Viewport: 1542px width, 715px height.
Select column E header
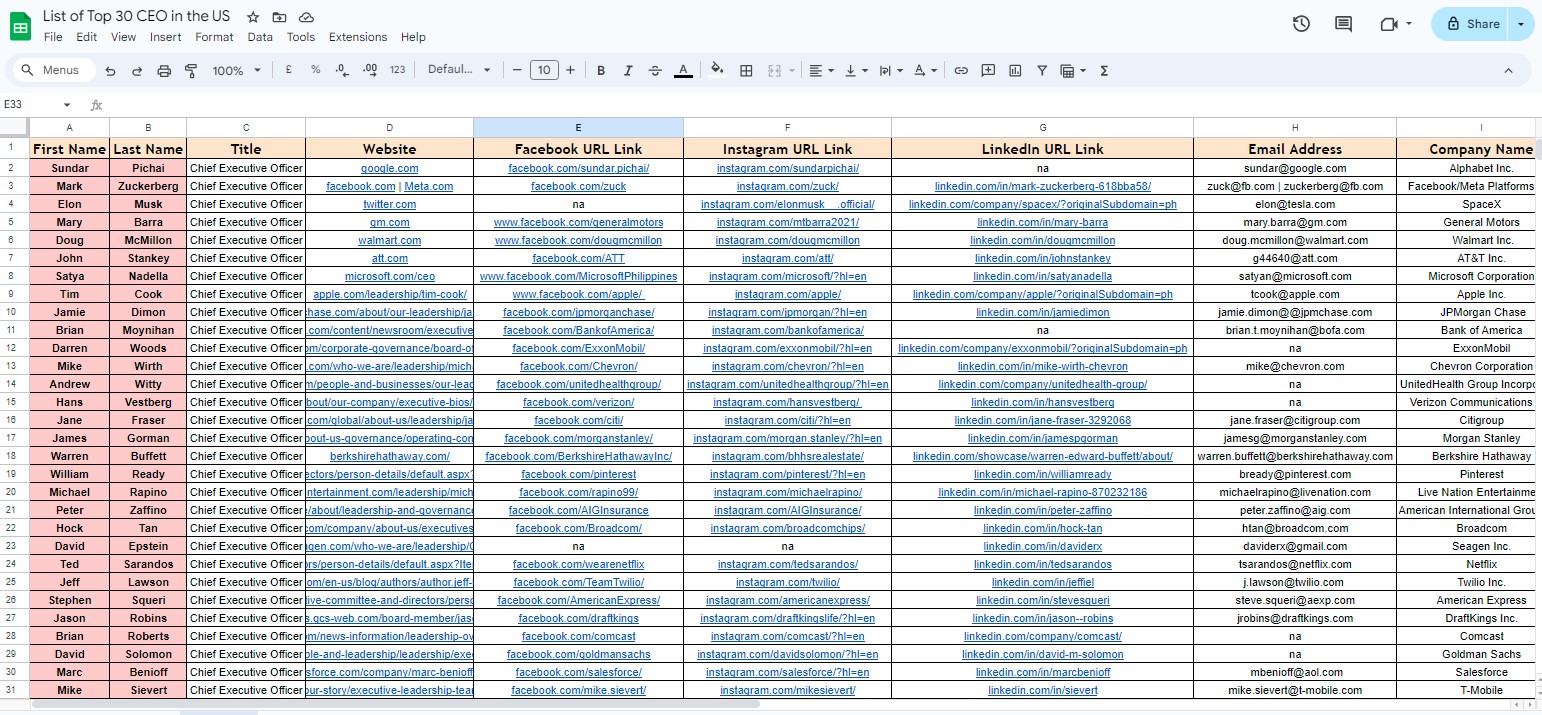(578, 128)
